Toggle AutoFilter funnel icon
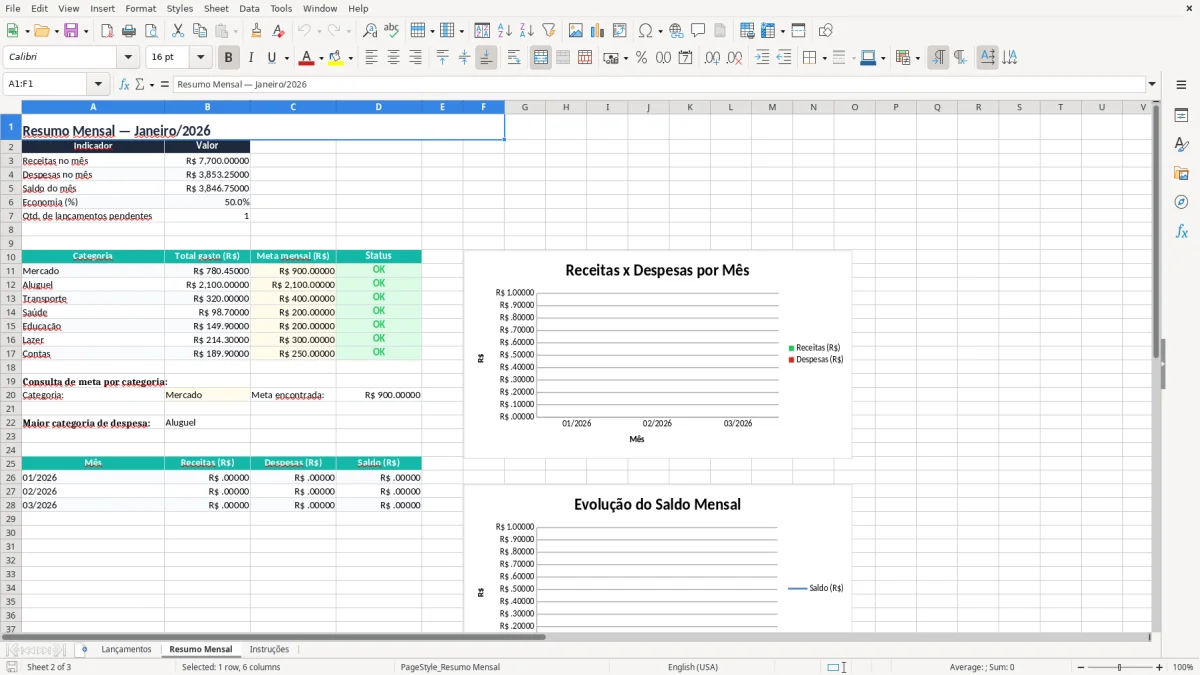The image size is (1200, 675). click(x=549, y=31)
